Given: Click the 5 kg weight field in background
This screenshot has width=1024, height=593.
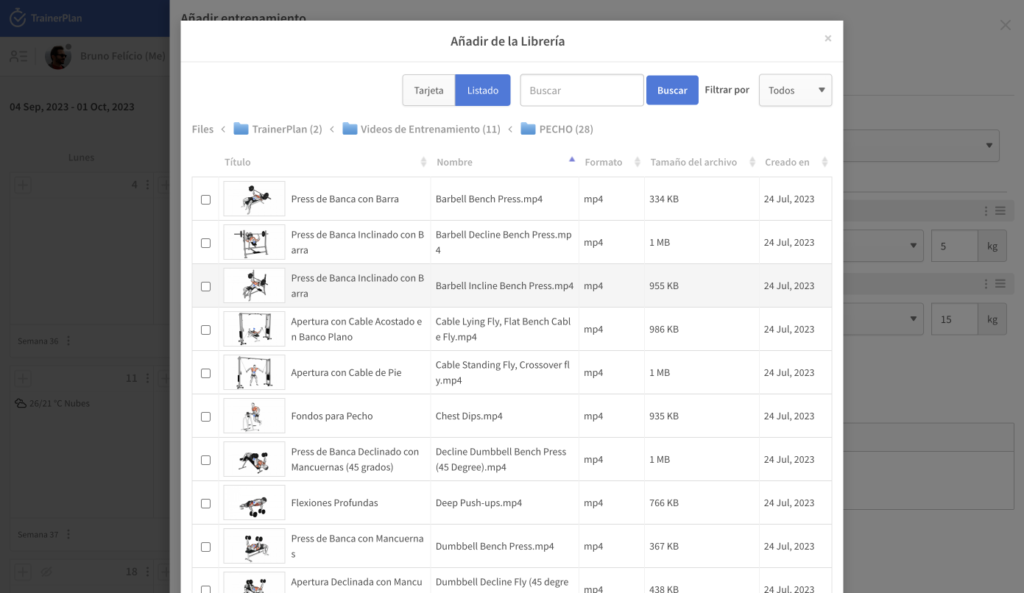Looking at the screenshot, I should click(955, 246).
